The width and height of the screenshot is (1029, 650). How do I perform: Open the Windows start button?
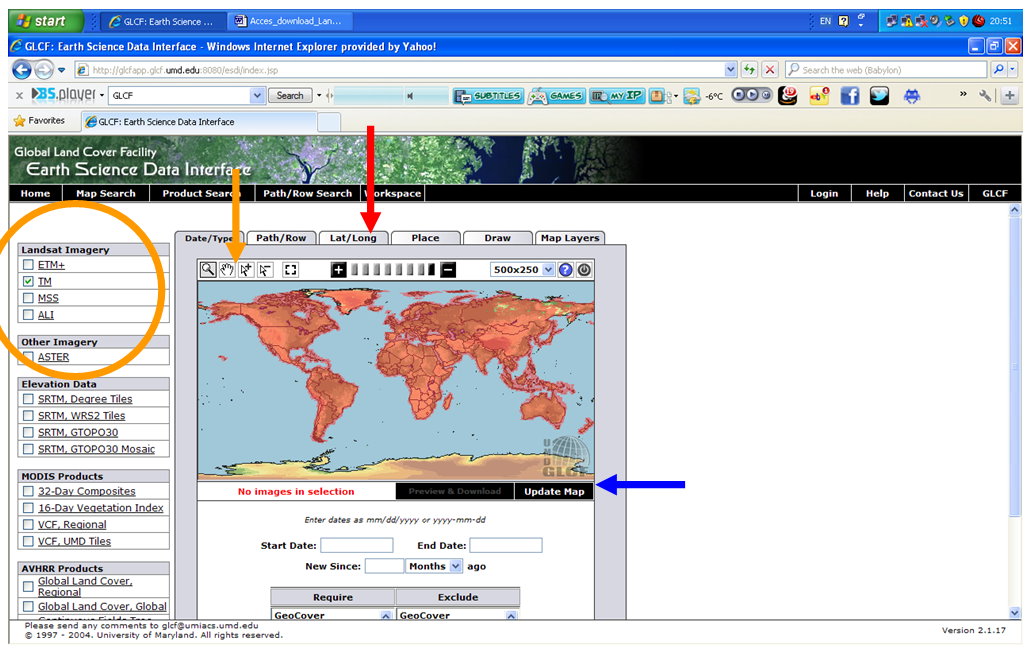45,21
